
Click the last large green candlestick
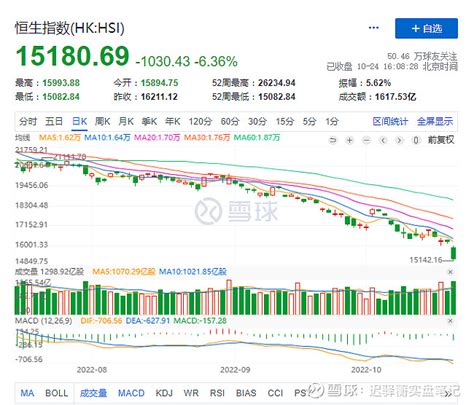coord(453,253)
